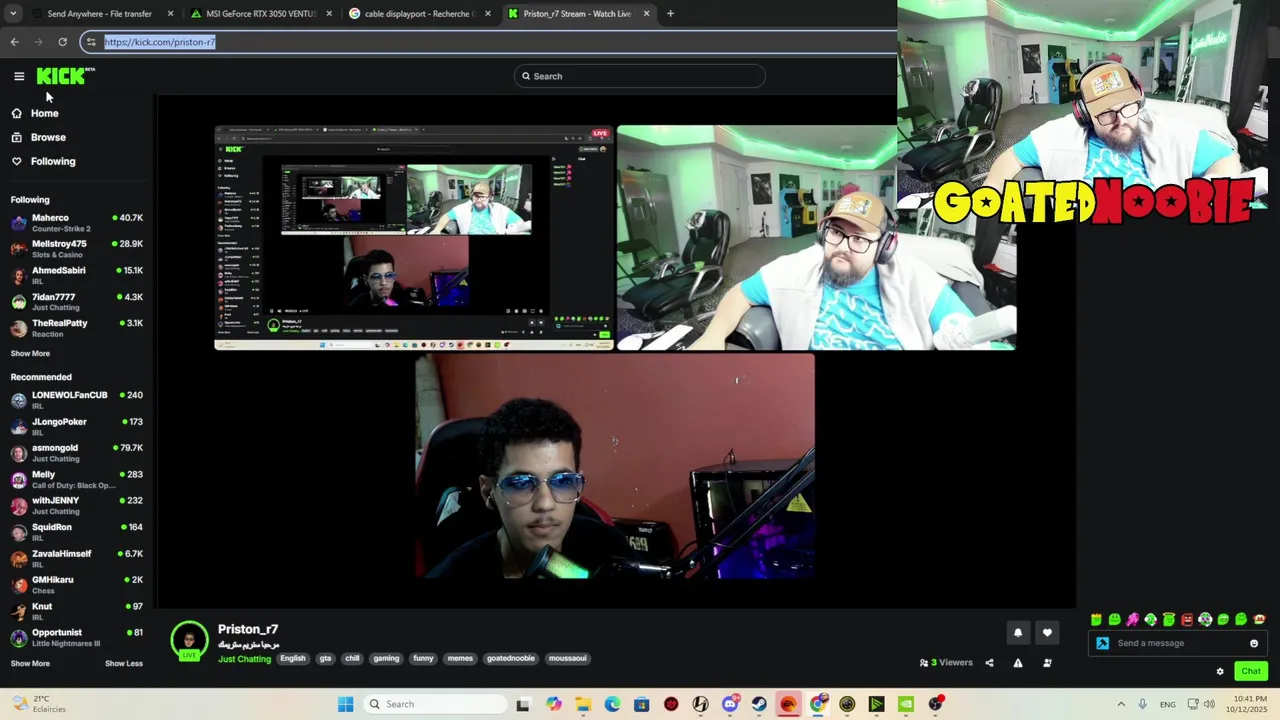This screenshot has width=1280, height=720.
Task: View site information icon in address bar
Action: [91, 42]
